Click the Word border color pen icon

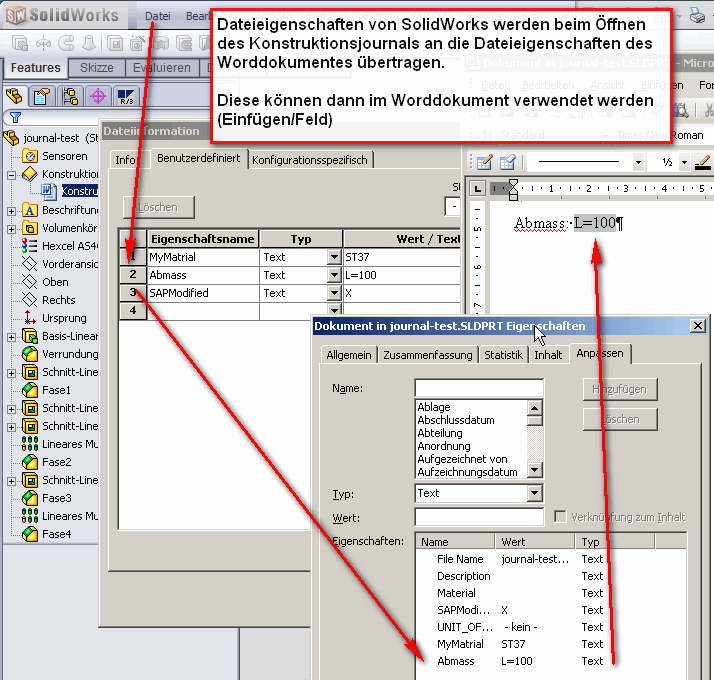pos(703,162)
